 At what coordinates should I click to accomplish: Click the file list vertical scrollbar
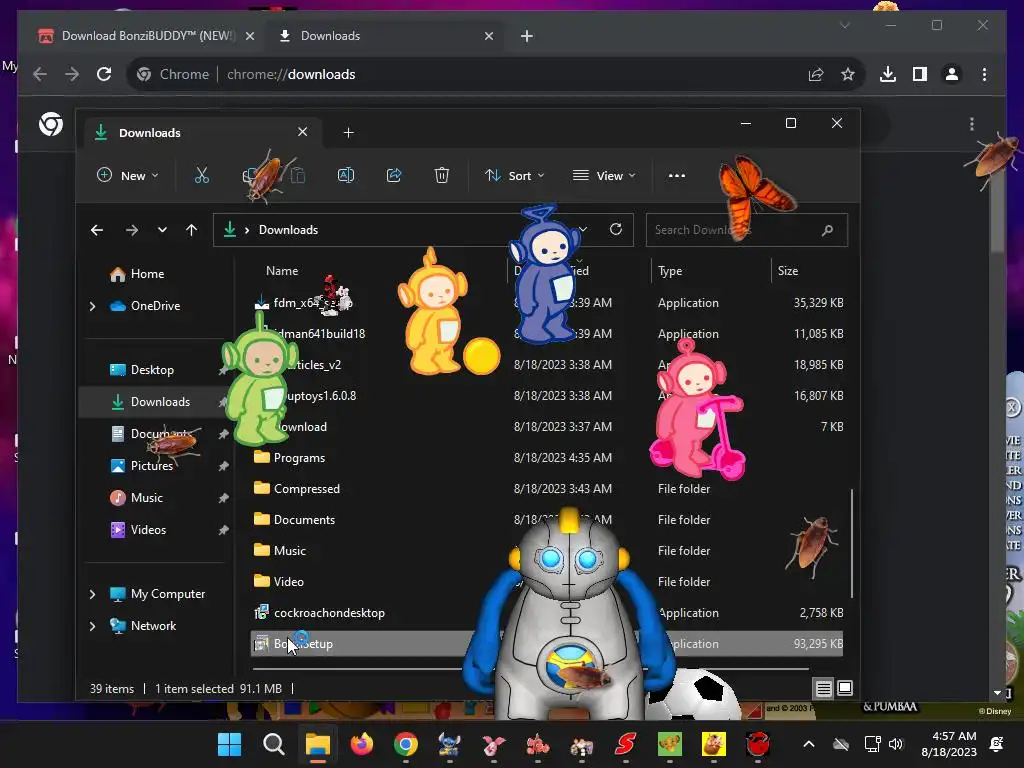click(x=852, y=543)
